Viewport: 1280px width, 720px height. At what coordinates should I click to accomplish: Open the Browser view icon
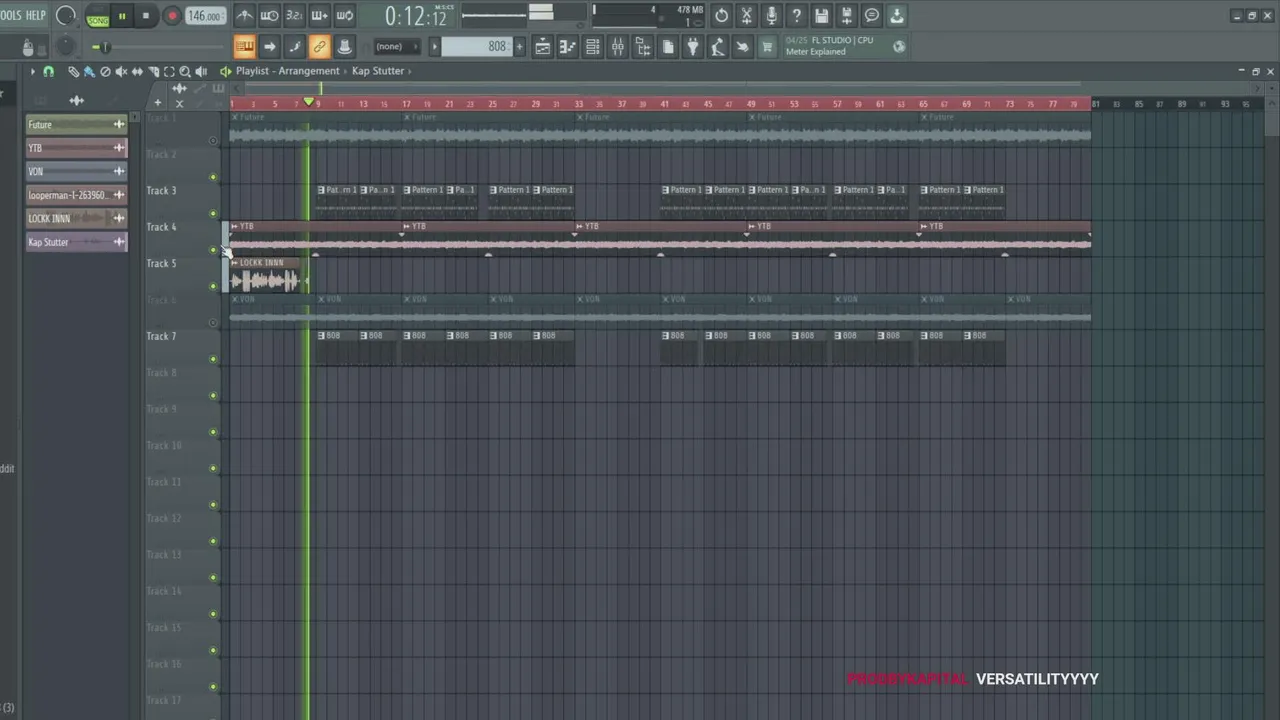tap(642, 46)
